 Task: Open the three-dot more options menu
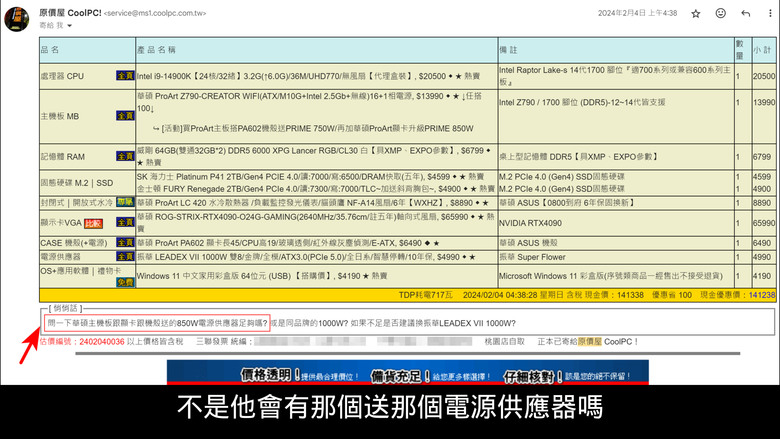click(770, 13)
